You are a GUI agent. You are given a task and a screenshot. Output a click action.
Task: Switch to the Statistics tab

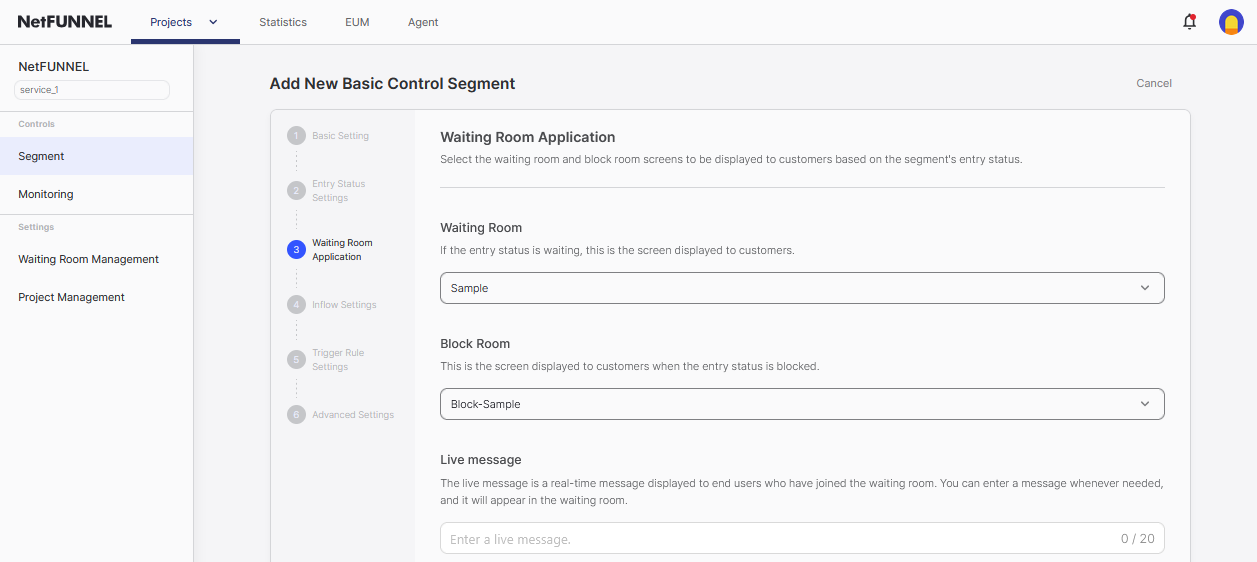283,22
